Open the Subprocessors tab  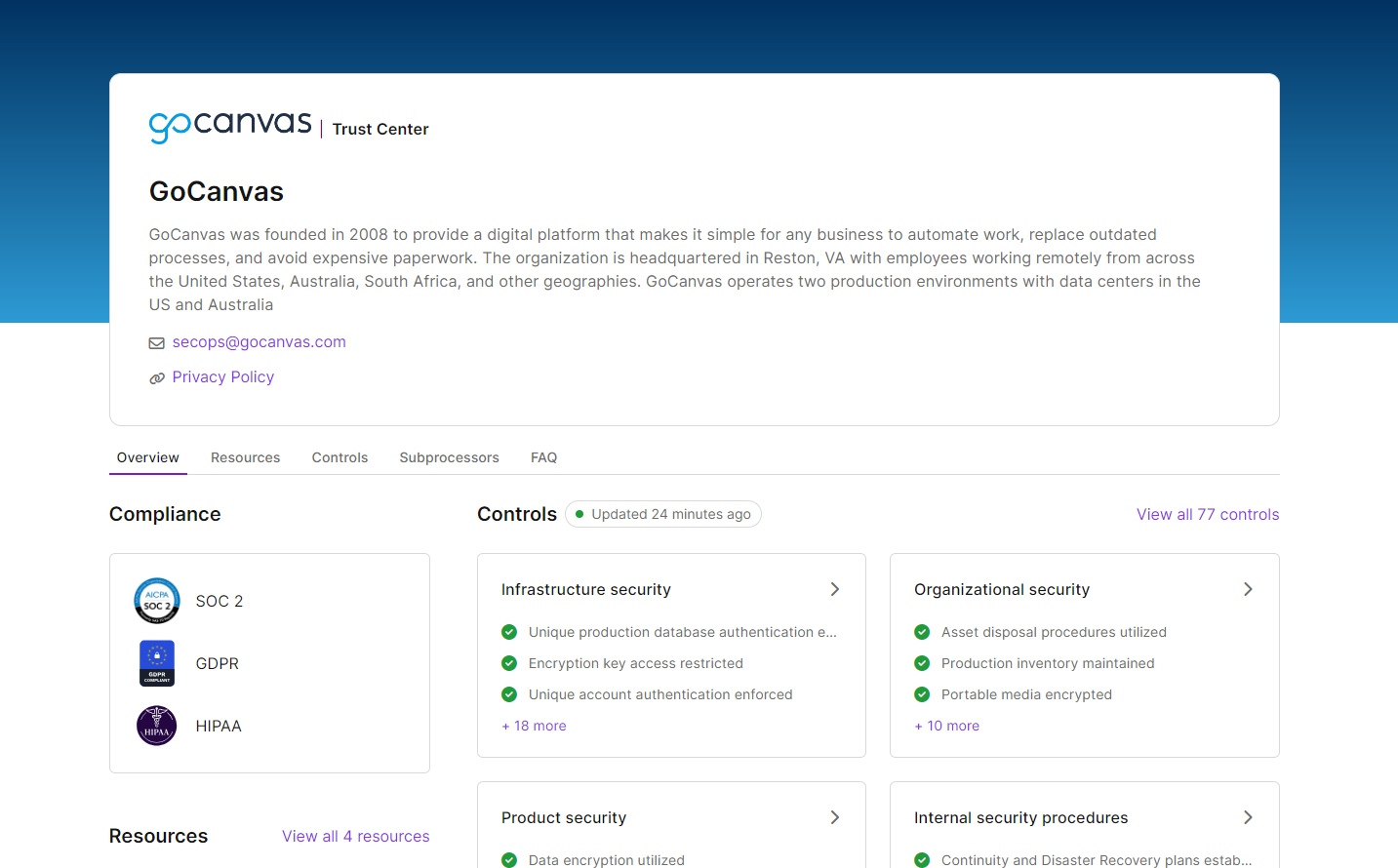(x=449, y=457)
